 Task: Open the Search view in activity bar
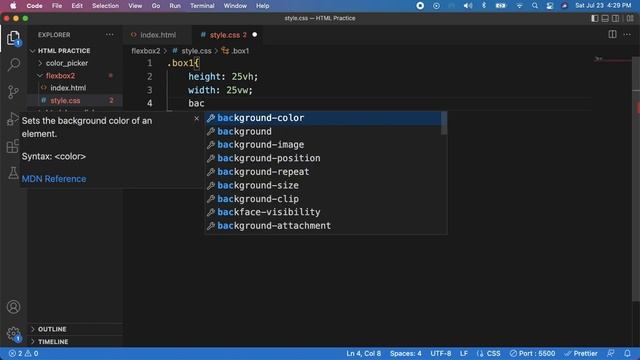13,64
